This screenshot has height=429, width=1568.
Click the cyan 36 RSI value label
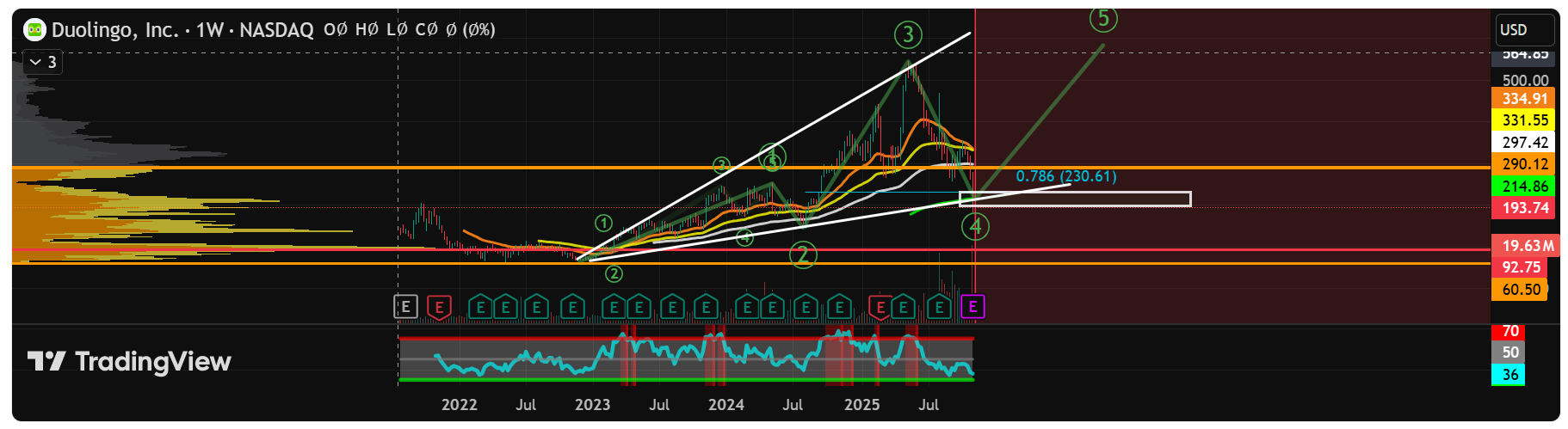click(x=1509, y=375)
